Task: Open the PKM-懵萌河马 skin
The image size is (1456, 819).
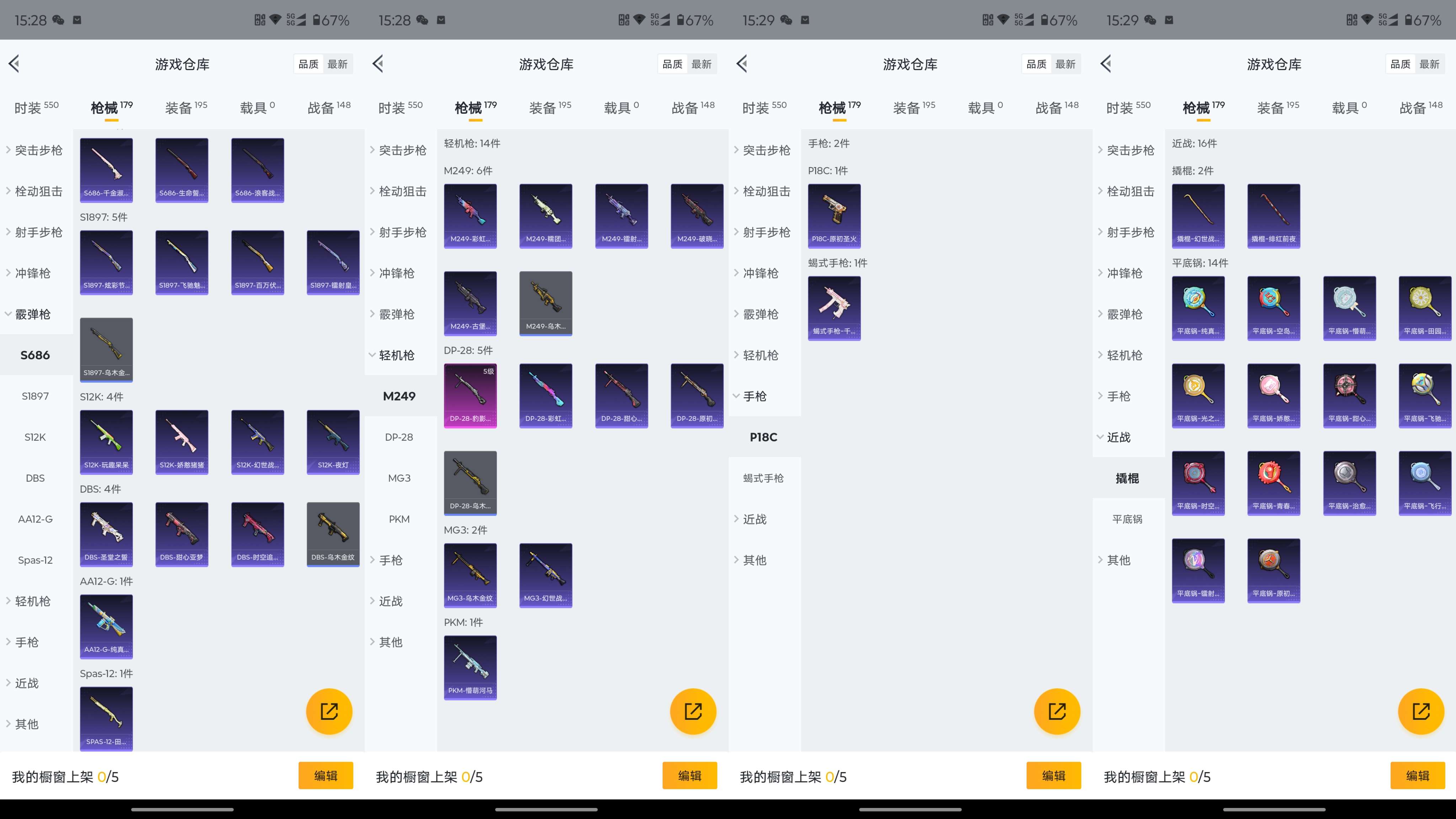Action: click(x=470, y=668)
